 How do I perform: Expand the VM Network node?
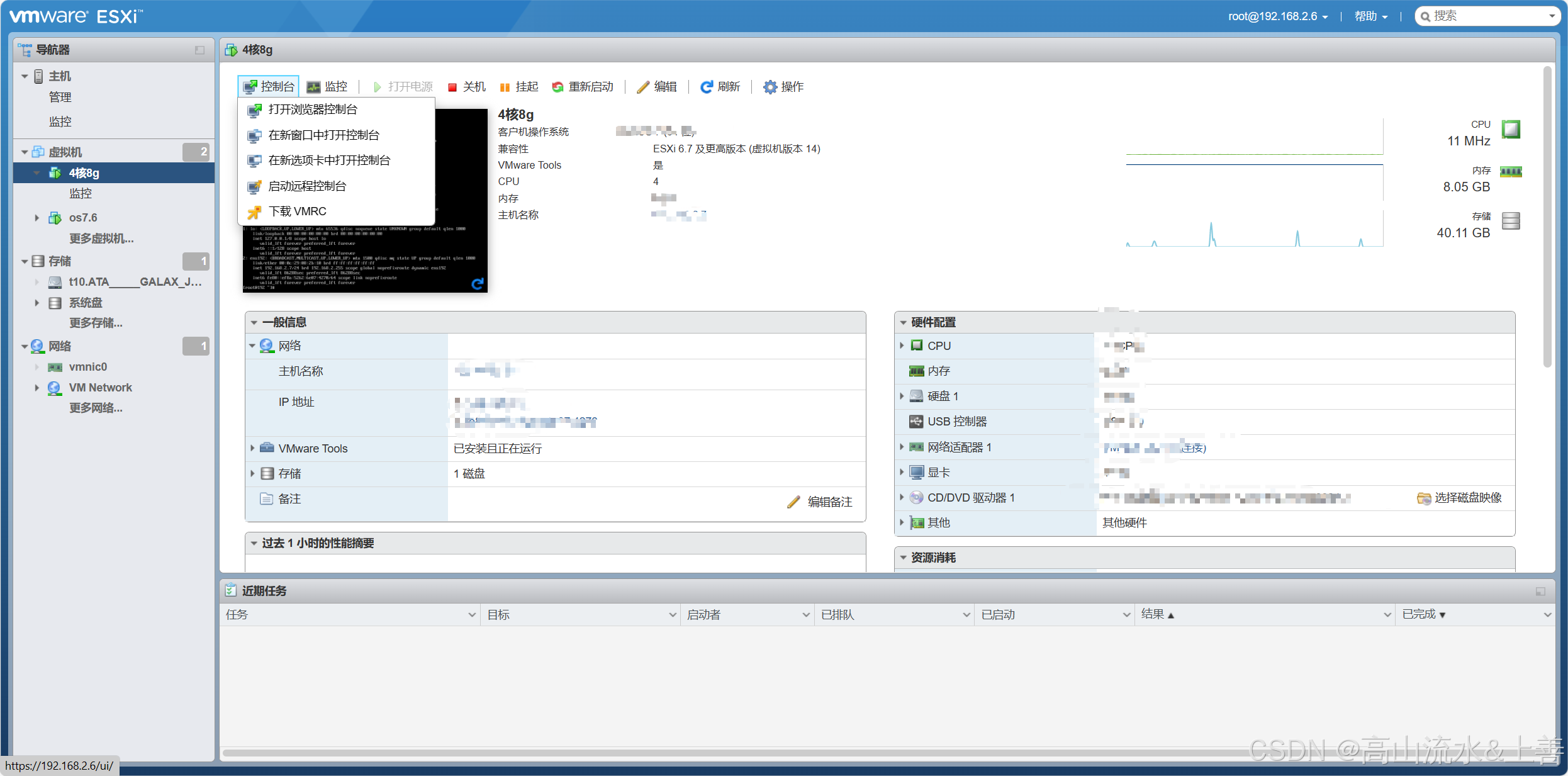coord(36,388)
